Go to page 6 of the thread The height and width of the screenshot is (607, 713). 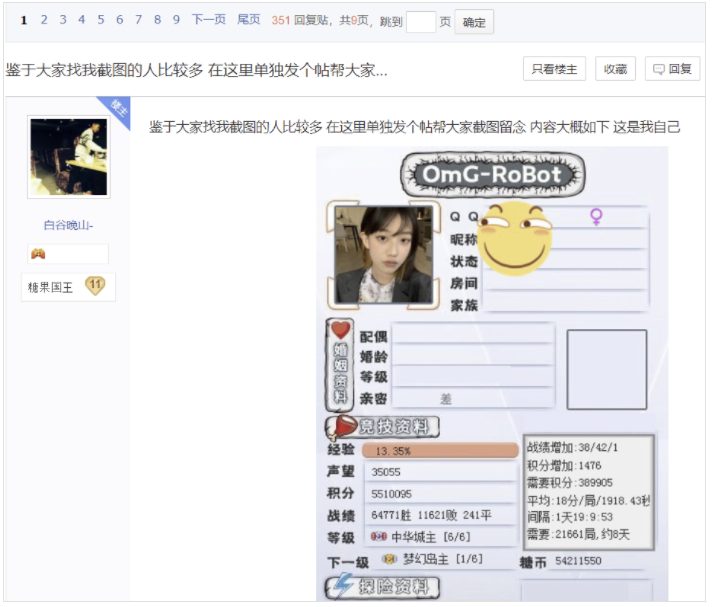[x=119, y=20]
